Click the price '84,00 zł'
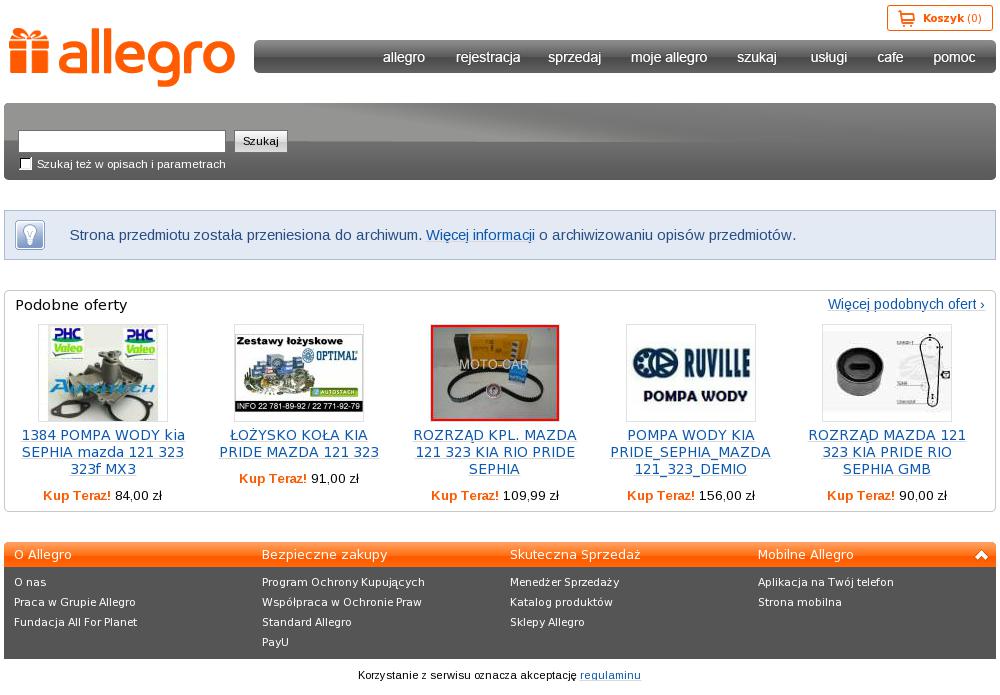 [x=138, y=495]
